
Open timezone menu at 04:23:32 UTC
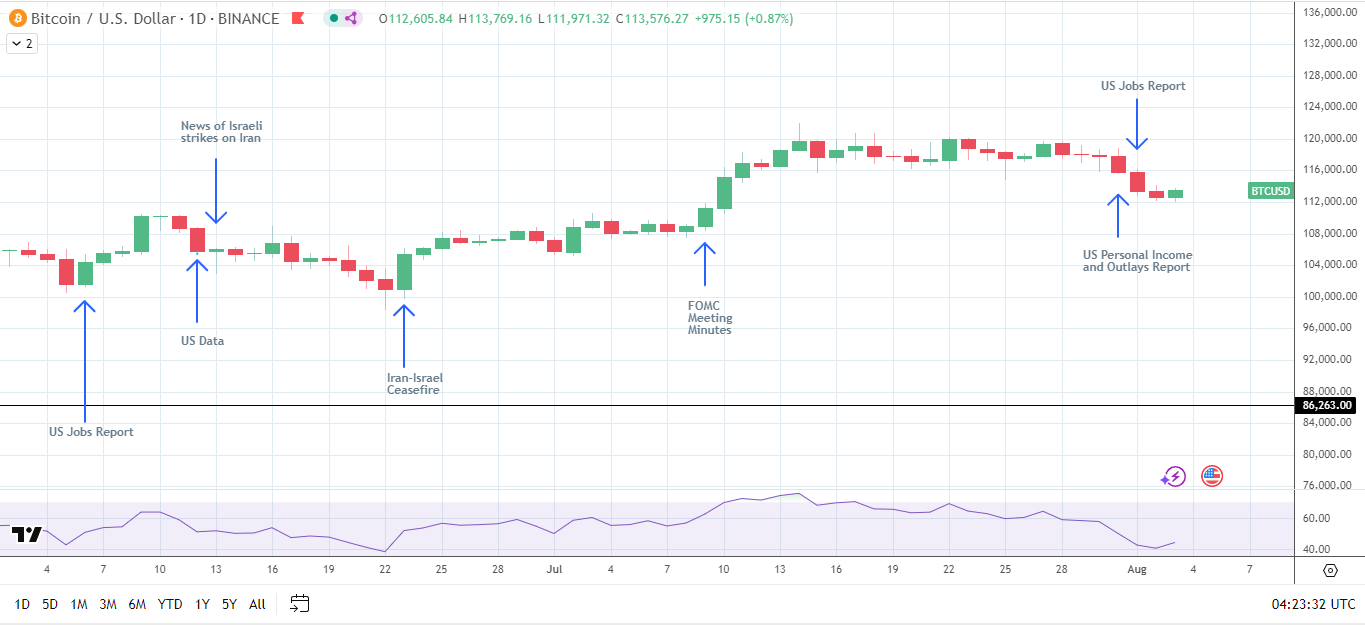pyautogui.click(x=1313, y=604)
